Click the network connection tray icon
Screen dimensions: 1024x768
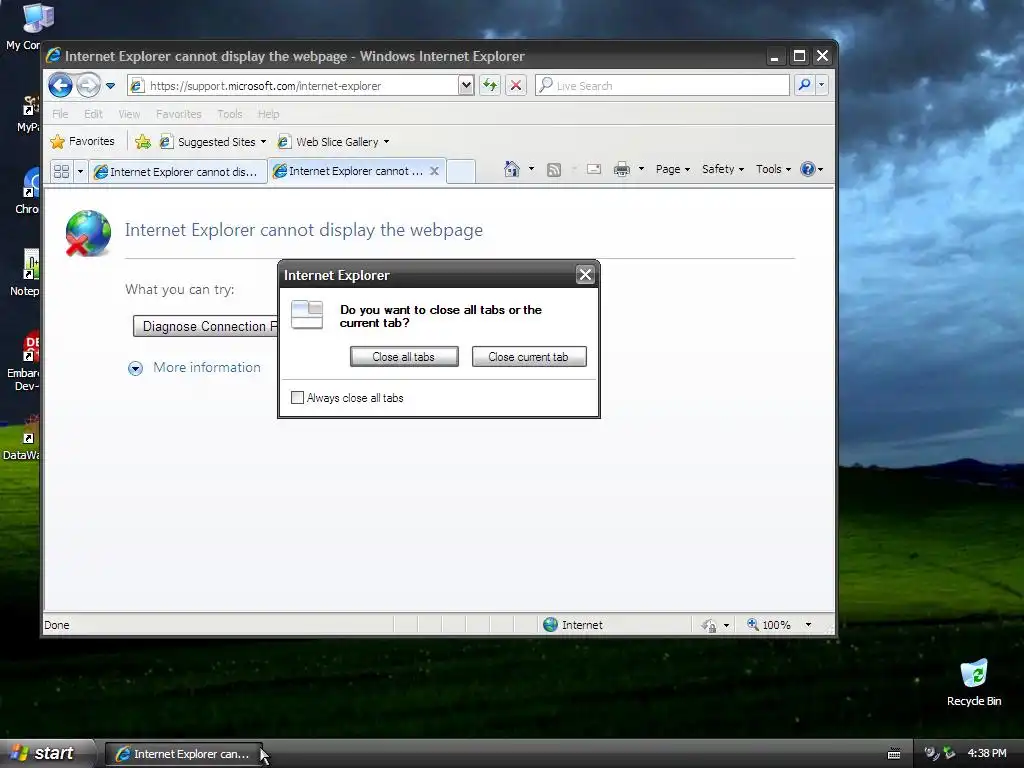pyautogui.click(x=949, y=753)
